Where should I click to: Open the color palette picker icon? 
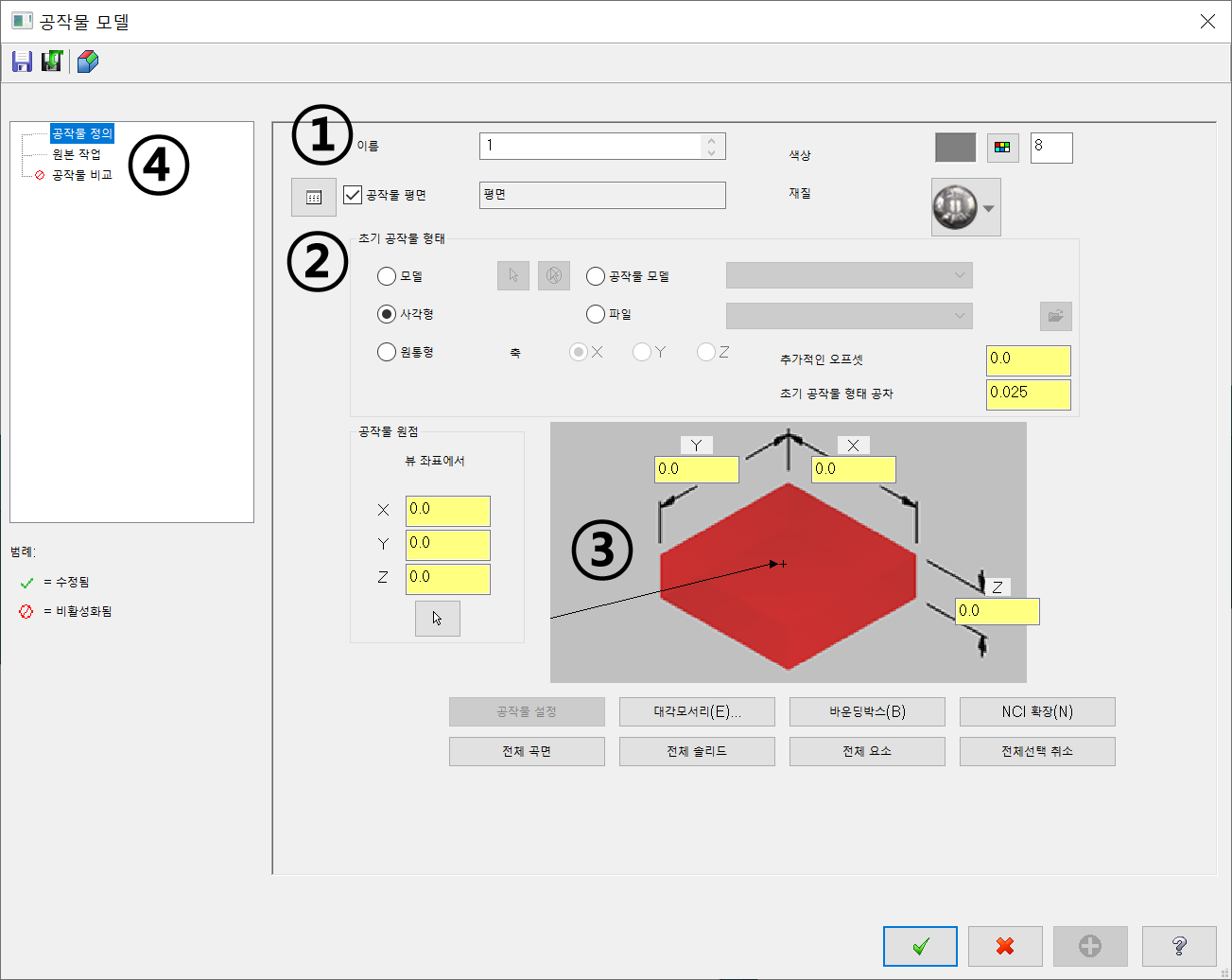click(x=1002, y=148)
